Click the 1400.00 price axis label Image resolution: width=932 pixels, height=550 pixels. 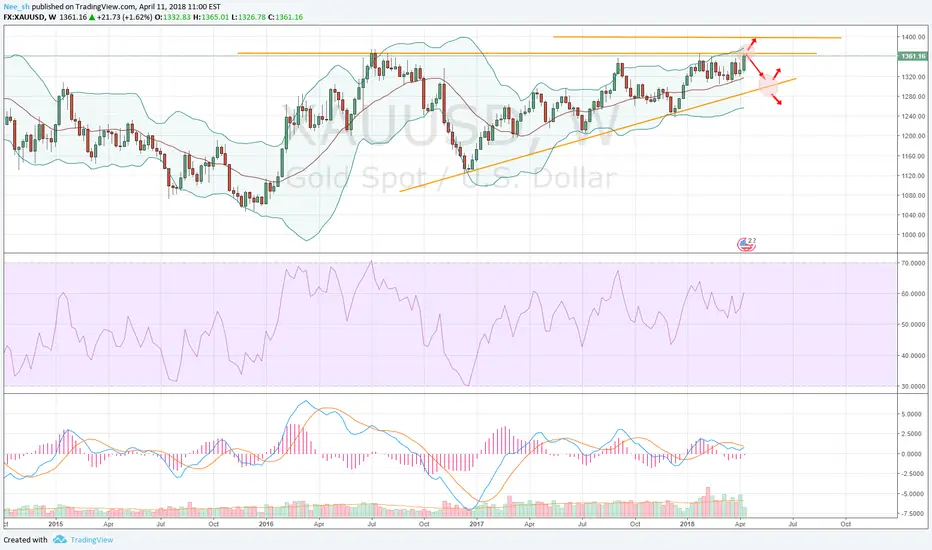(x=914, y=37)
